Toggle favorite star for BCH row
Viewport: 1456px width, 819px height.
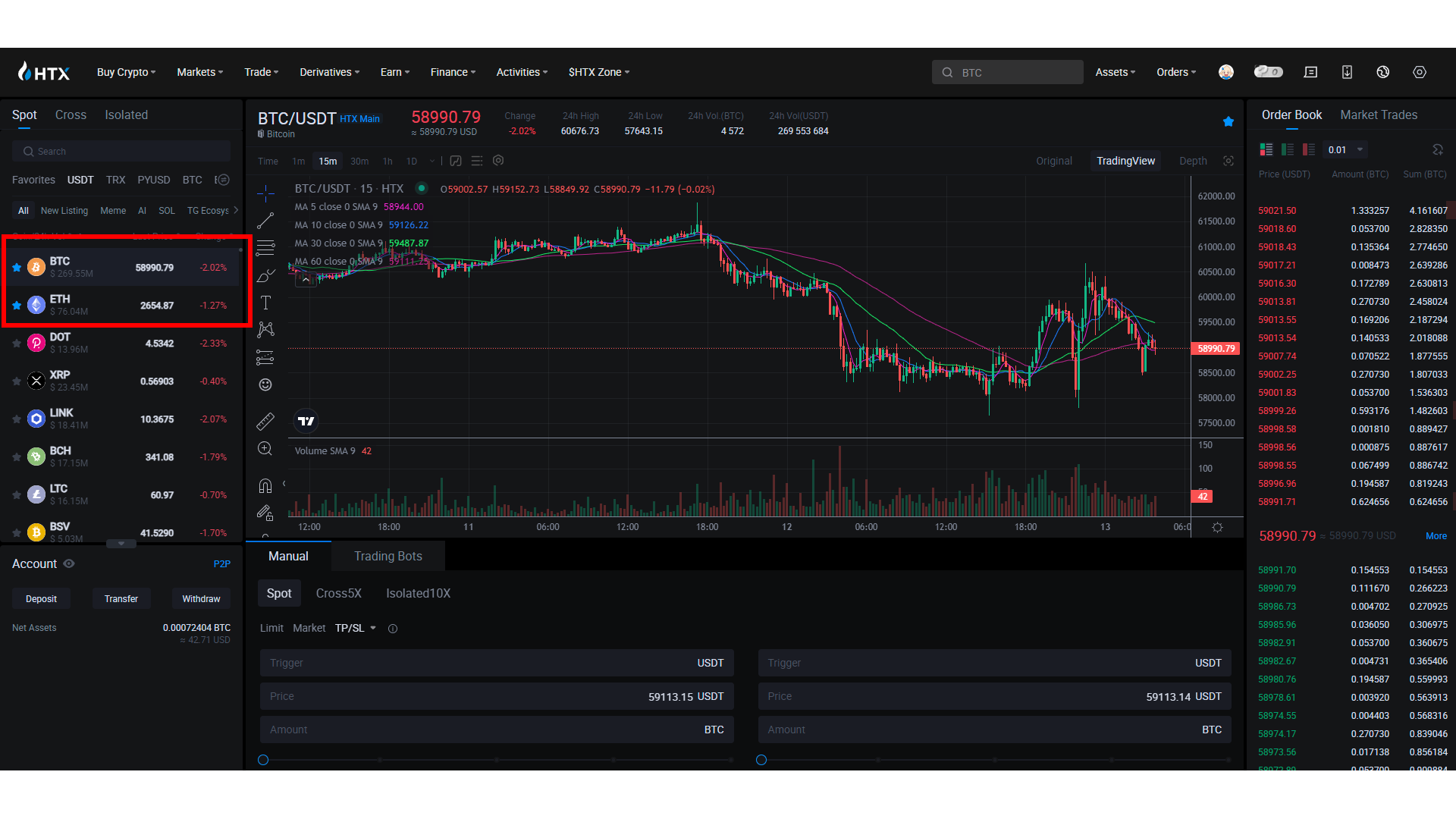pos(17,457)
